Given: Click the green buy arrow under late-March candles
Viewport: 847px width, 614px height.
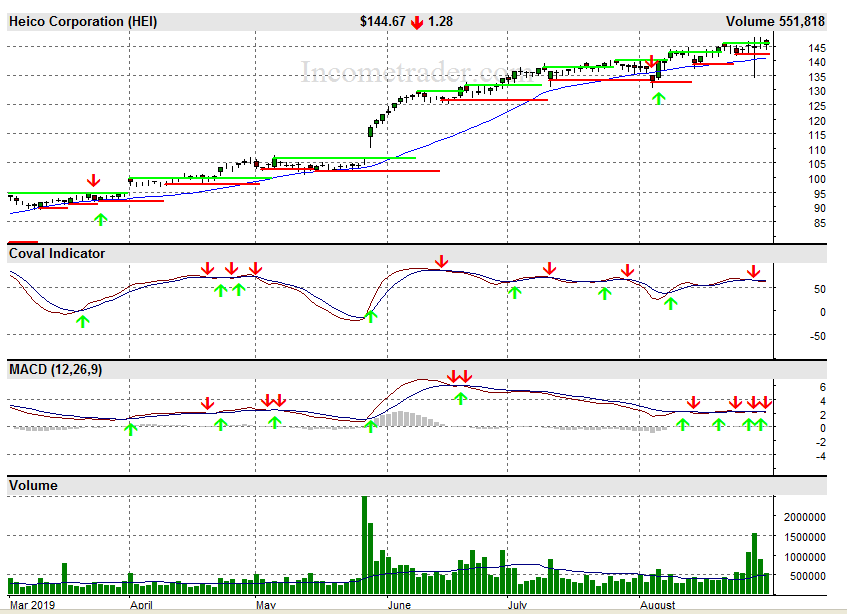Looking at the screenshot, I should (100, 219).
